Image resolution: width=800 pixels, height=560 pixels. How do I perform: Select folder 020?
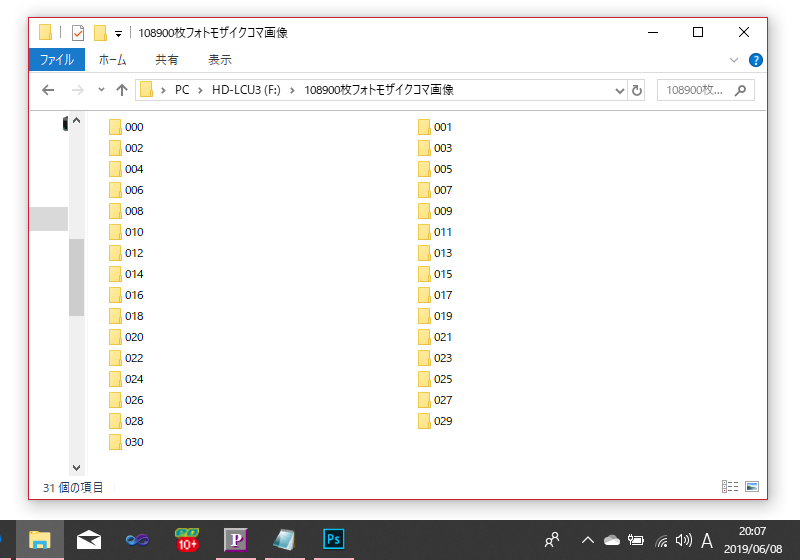point(126,337)
